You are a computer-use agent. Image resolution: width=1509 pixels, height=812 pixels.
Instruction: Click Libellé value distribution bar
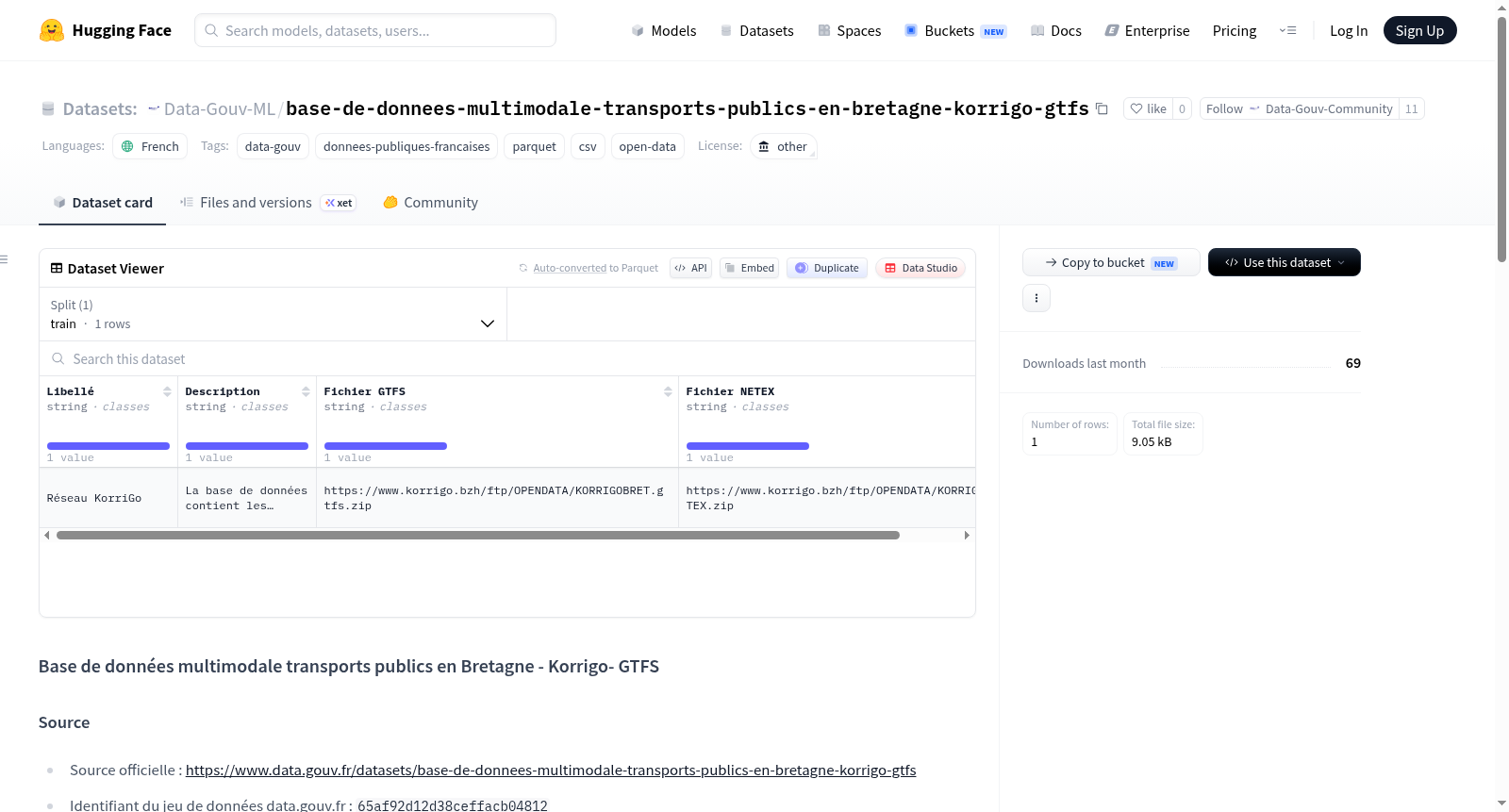point(108,446)
